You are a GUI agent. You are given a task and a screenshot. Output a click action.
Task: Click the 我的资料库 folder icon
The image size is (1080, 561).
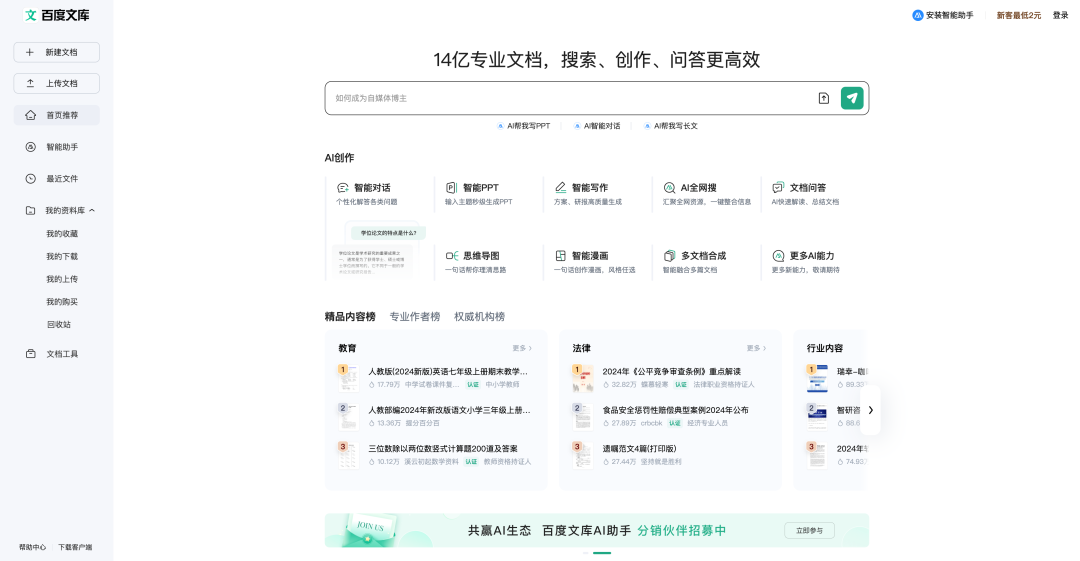30,210
